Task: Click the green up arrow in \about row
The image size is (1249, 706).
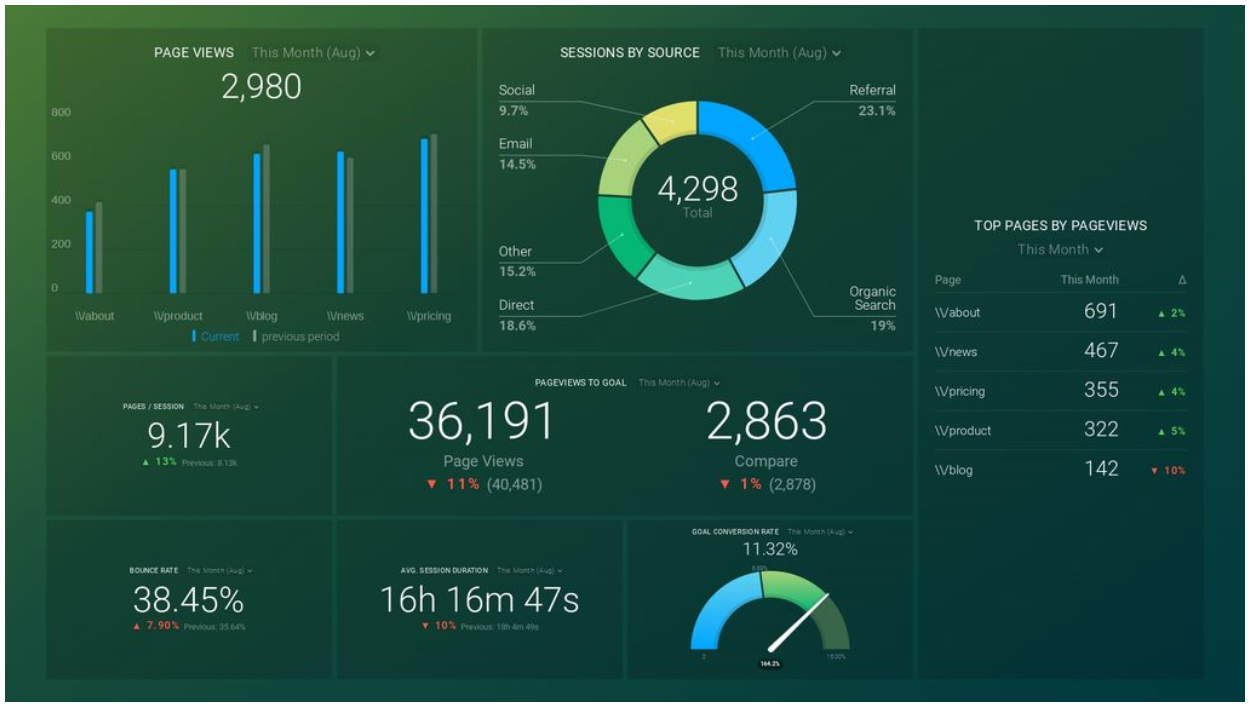Action: pos(1161,313)
